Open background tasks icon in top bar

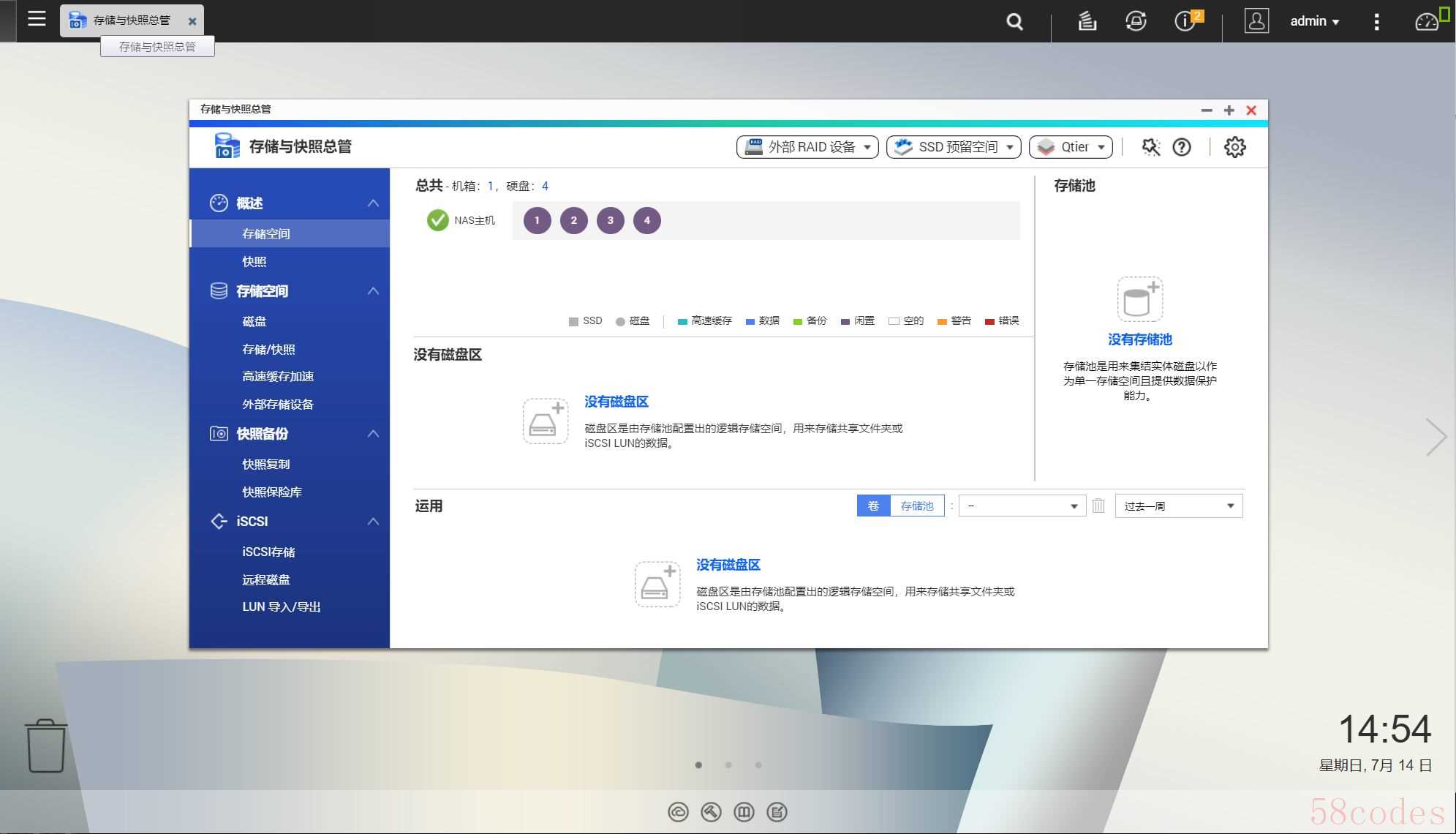(x=1087, y=21)
